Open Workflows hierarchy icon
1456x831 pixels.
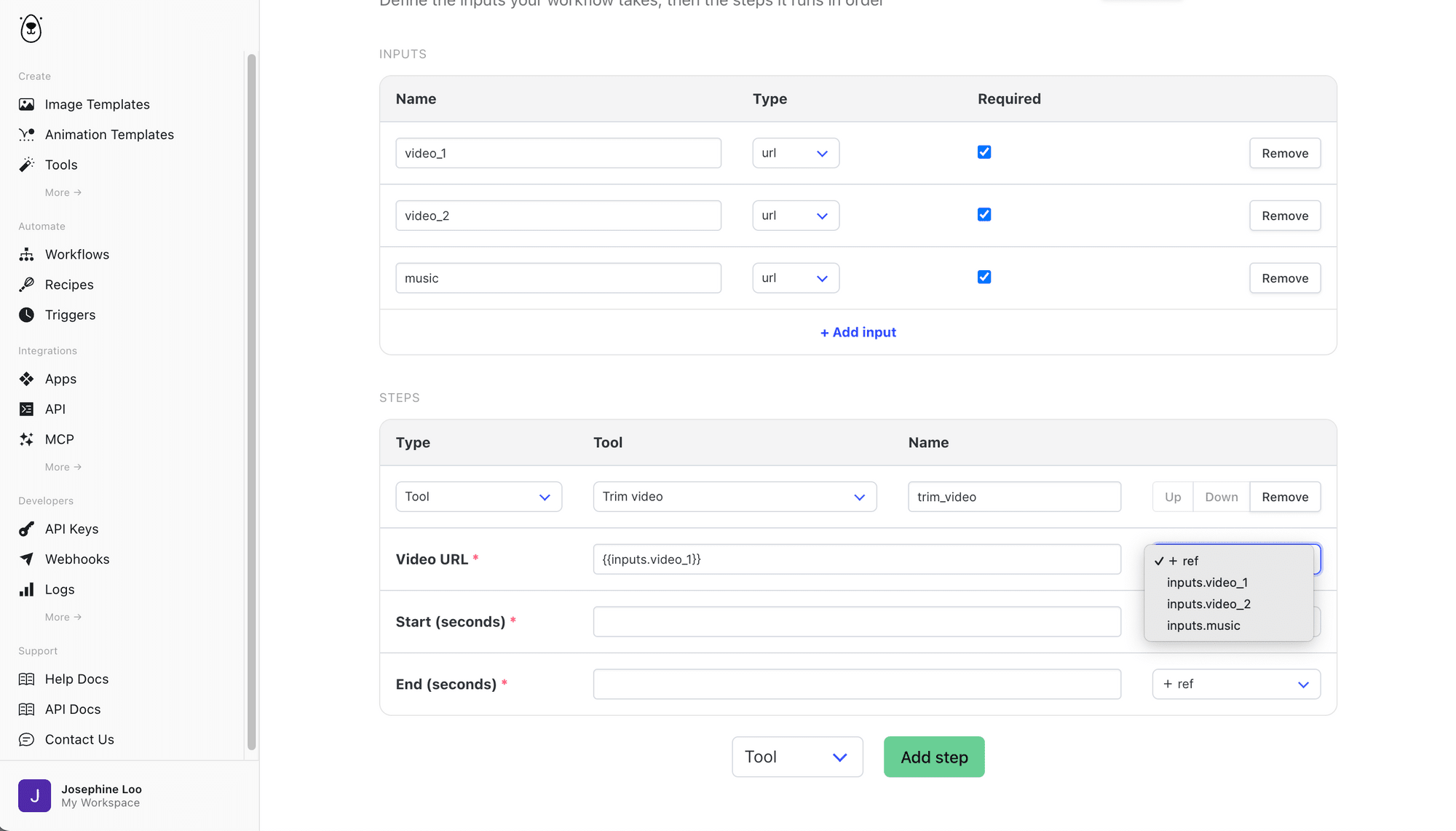point(26,254)
